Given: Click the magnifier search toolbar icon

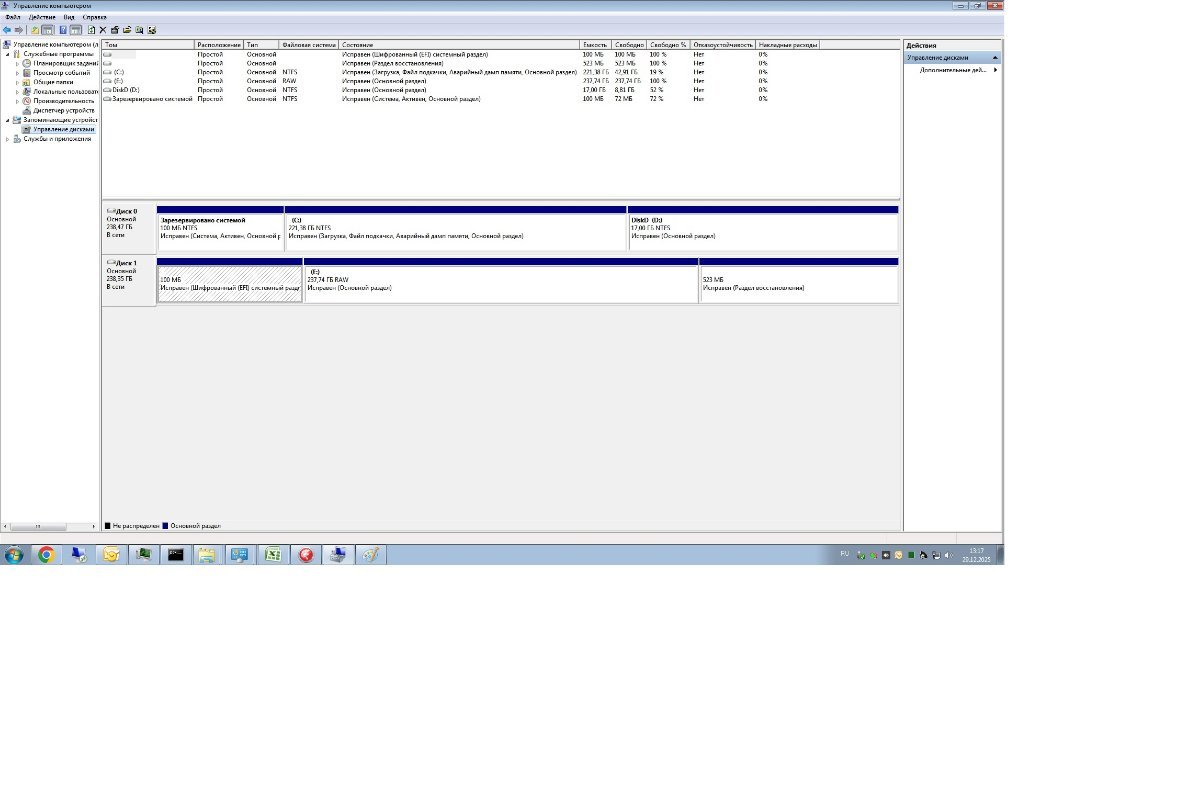Looking at the screenshot, I should (x=139, y=30).
